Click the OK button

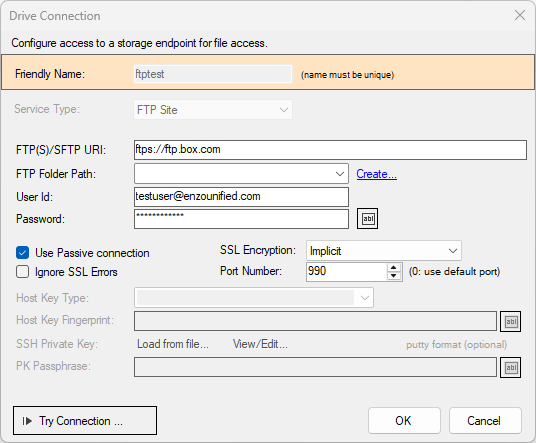(404, 420)
